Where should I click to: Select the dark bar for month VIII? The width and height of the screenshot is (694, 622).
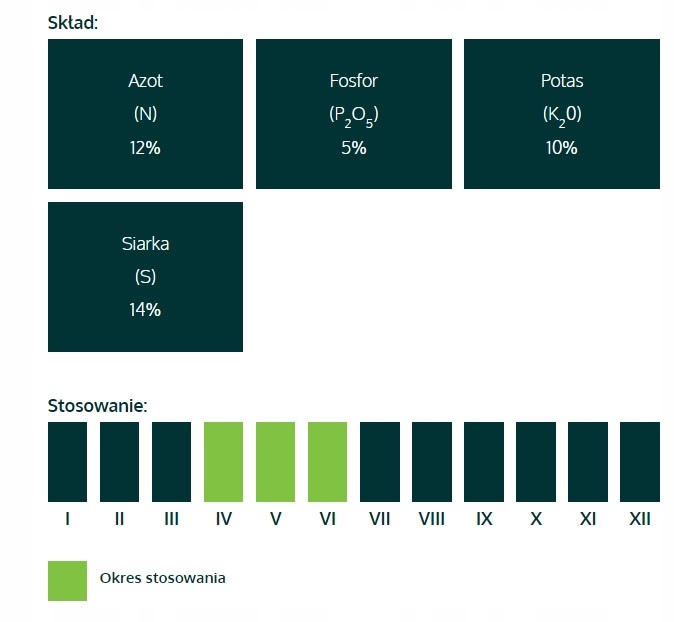click(431, 462)
